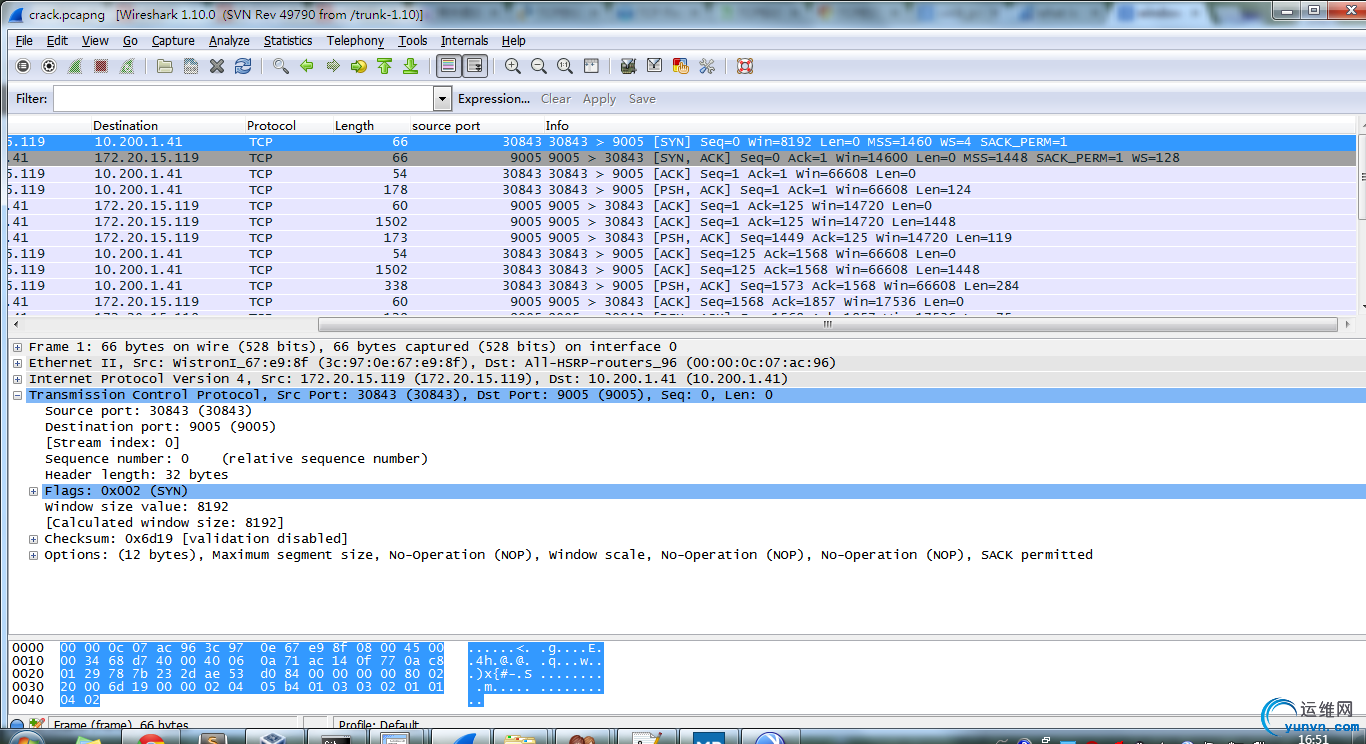
Task: Toggle auto scroll in live capture
Action: tap(475, 66)
